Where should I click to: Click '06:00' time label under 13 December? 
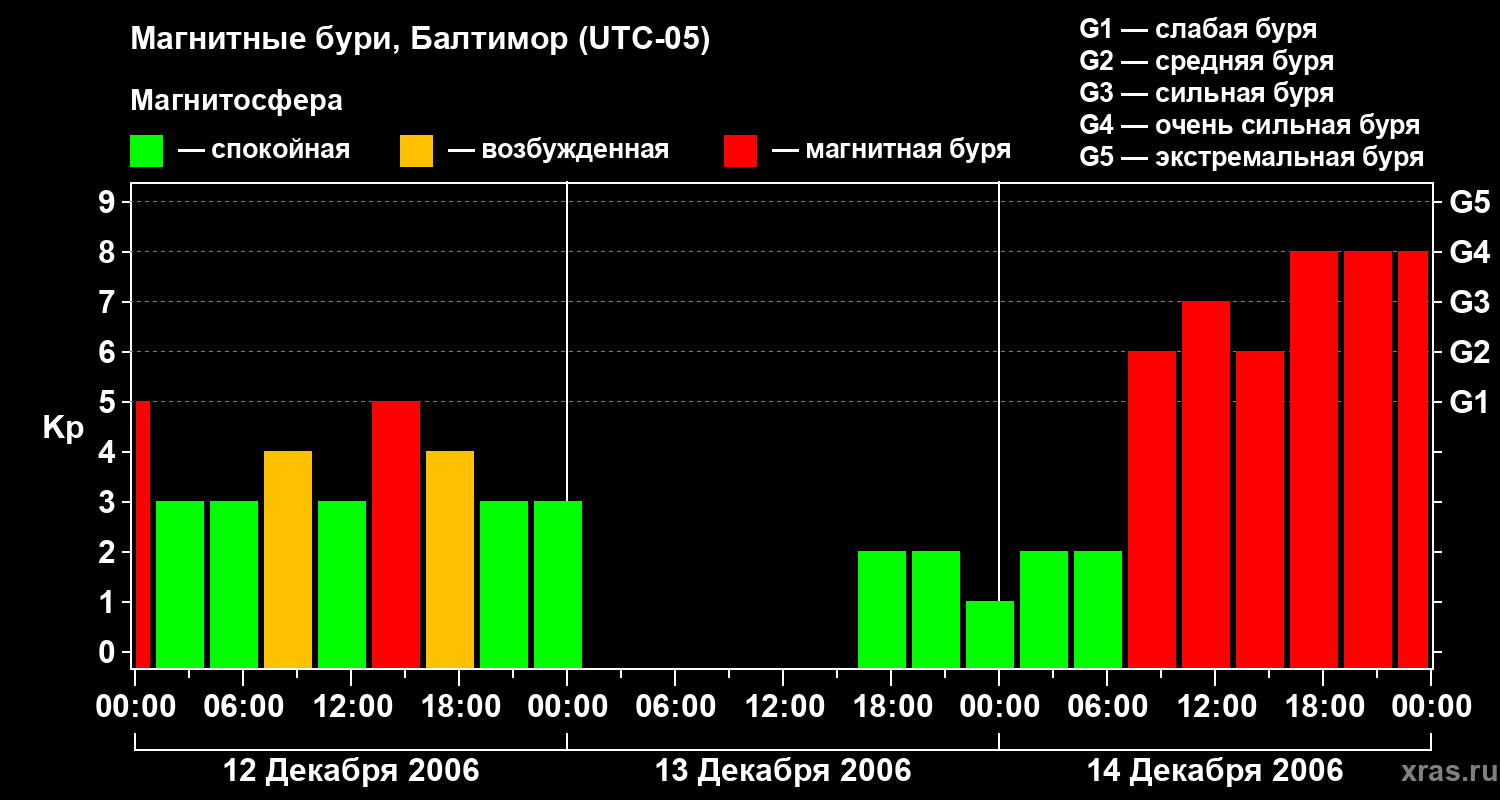[x=675, y=707]
